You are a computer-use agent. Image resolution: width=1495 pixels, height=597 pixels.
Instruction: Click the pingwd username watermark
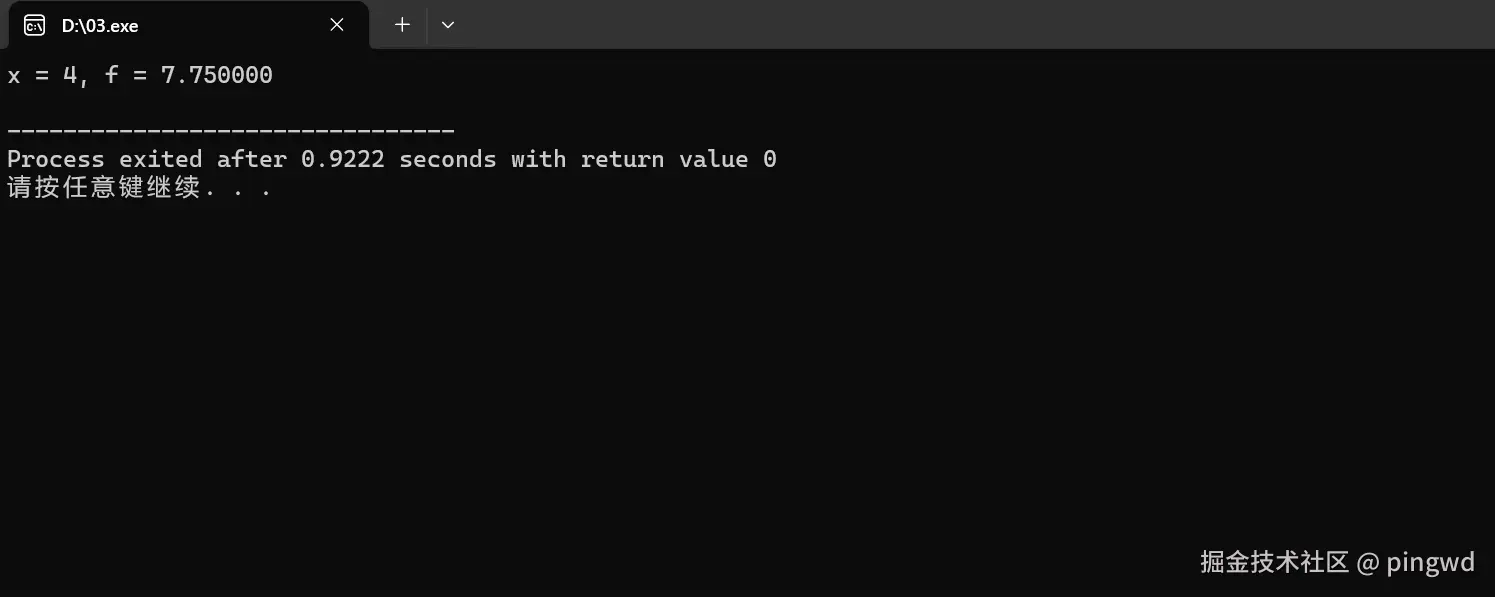(1430, 562)
